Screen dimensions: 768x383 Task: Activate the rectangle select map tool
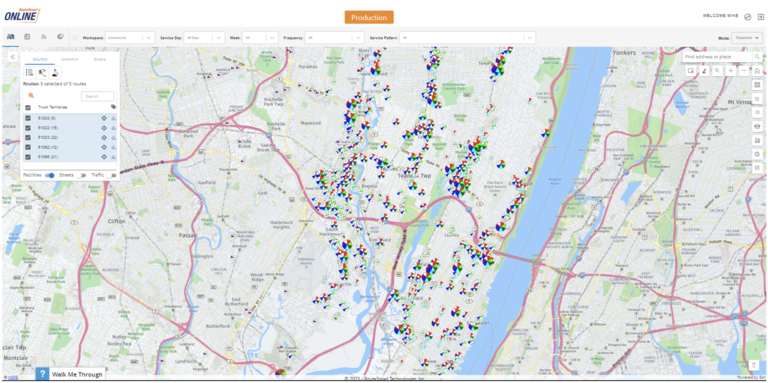click(691, 71)
